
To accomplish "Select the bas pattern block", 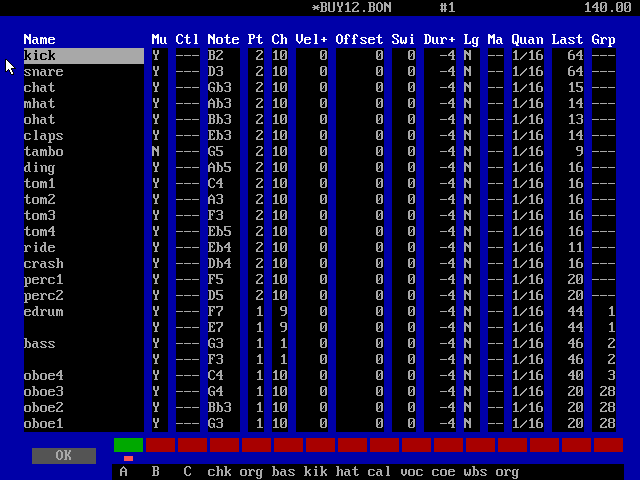I will pyautogui.click(x=288, y=445).
